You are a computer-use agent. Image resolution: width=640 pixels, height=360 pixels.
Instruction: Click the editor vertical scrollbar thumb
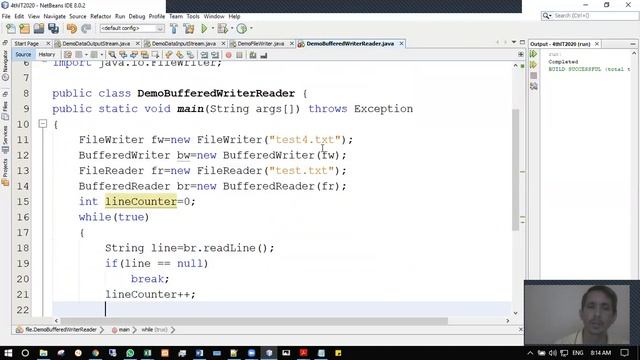pyautogui.click(x=516, y=169)
